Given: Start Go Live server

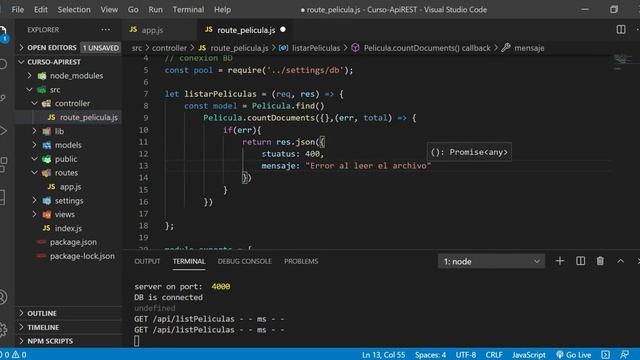Looking at the screenshot, I should click(x=573, y=355).
